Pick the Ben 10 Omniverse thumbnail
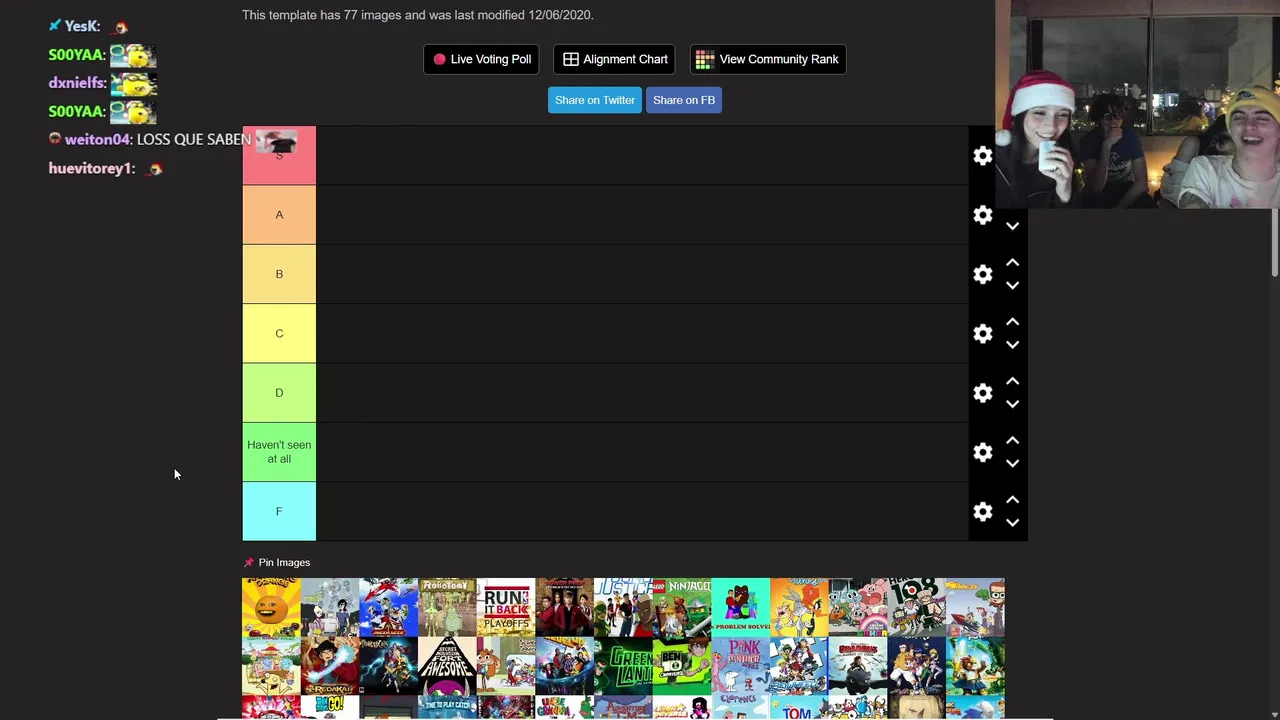Viewport: 1280px width, 720px height. click(x=682, y=666)
